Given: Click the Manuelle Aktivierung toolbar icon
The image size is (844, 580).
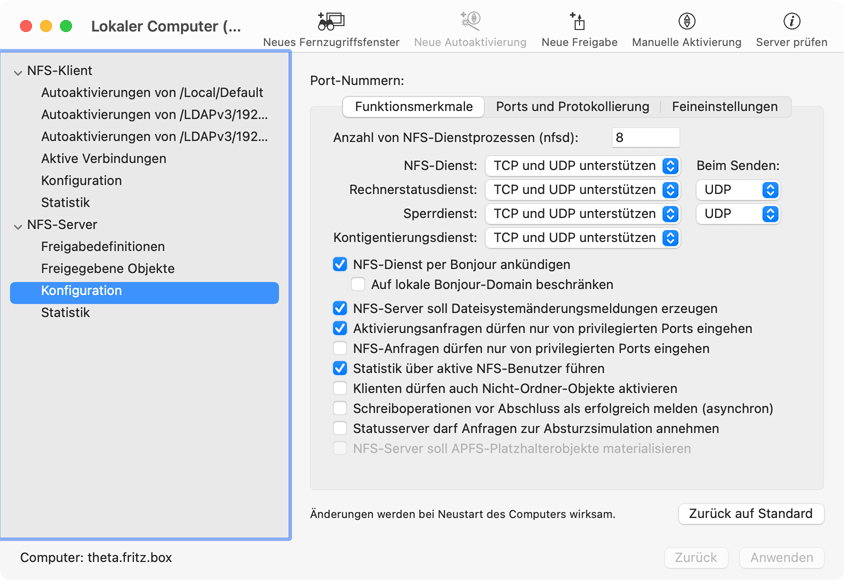Looking at the screenshot, I should tap(687, 22).
